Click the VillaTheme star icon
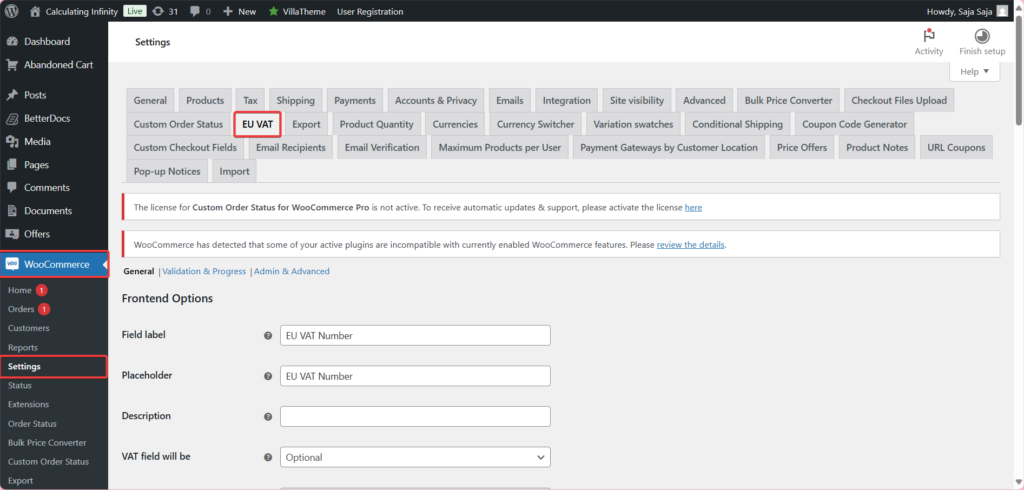This screenshot has height=490, width=1024. pos(273,11)
